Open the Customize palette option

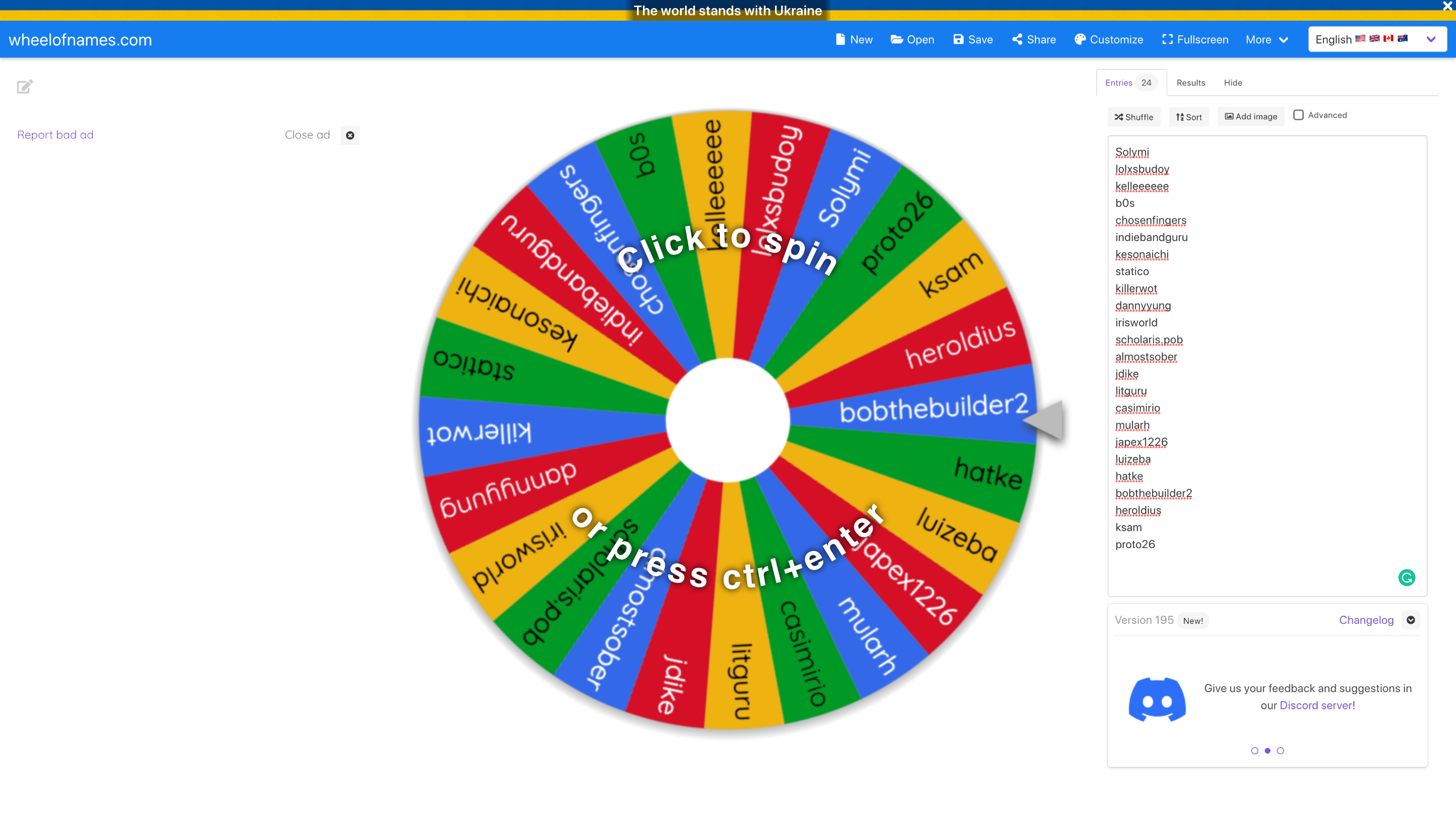coord(1108,39)
